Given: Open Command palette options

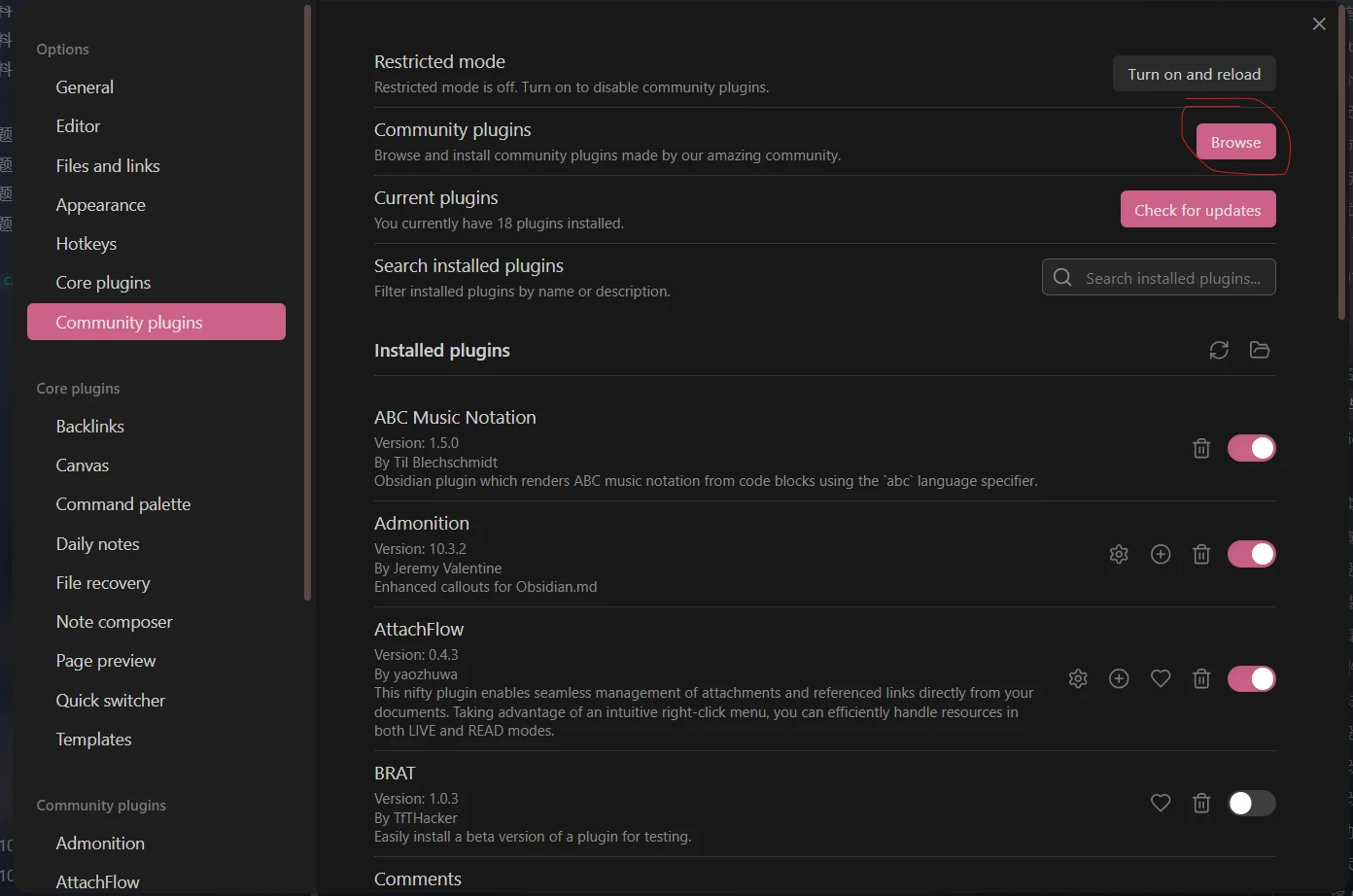Looking at the screenshot, I should 156,504.
